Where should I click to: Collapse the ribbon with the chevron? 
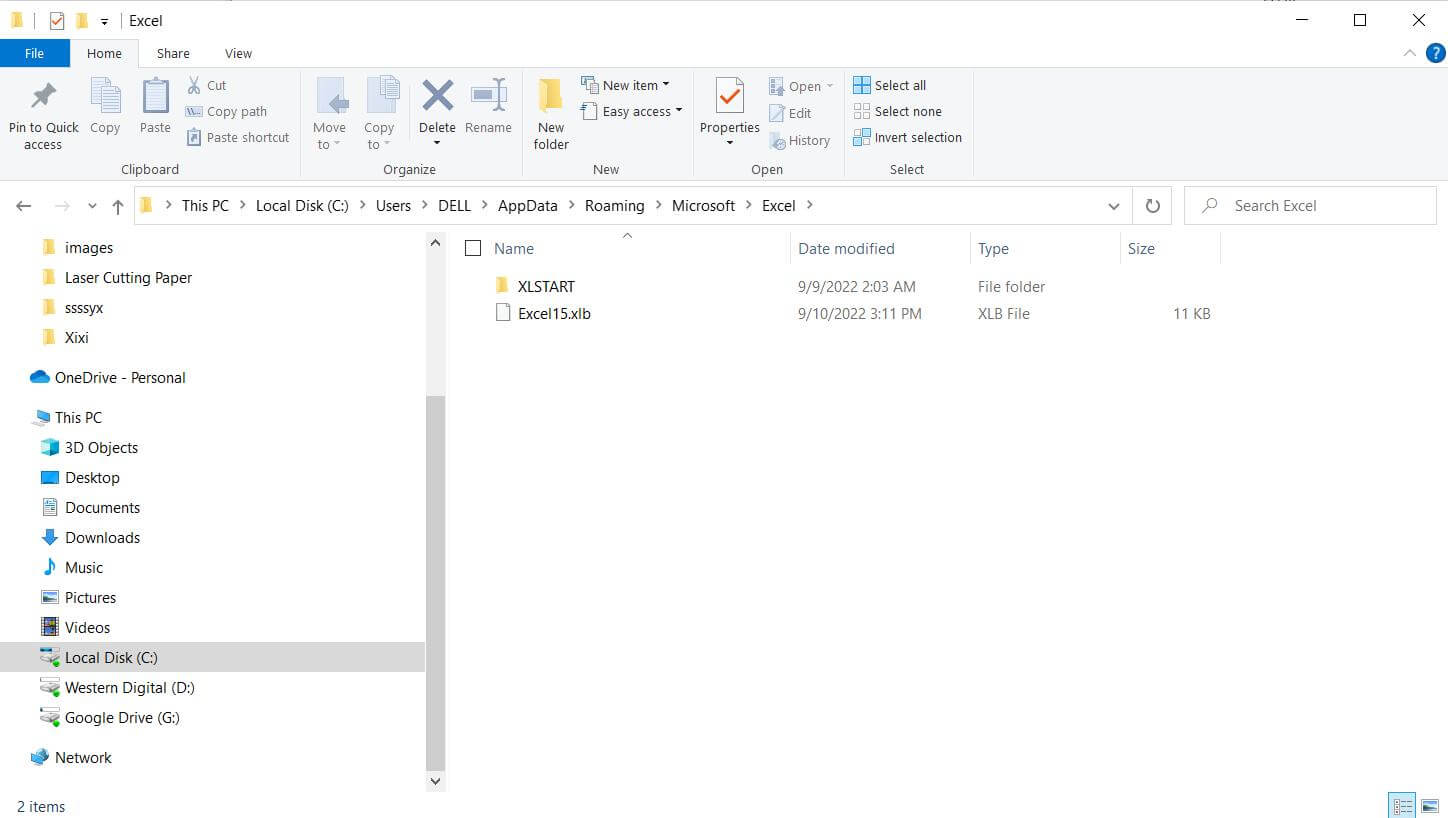[x=1409, y=53]
